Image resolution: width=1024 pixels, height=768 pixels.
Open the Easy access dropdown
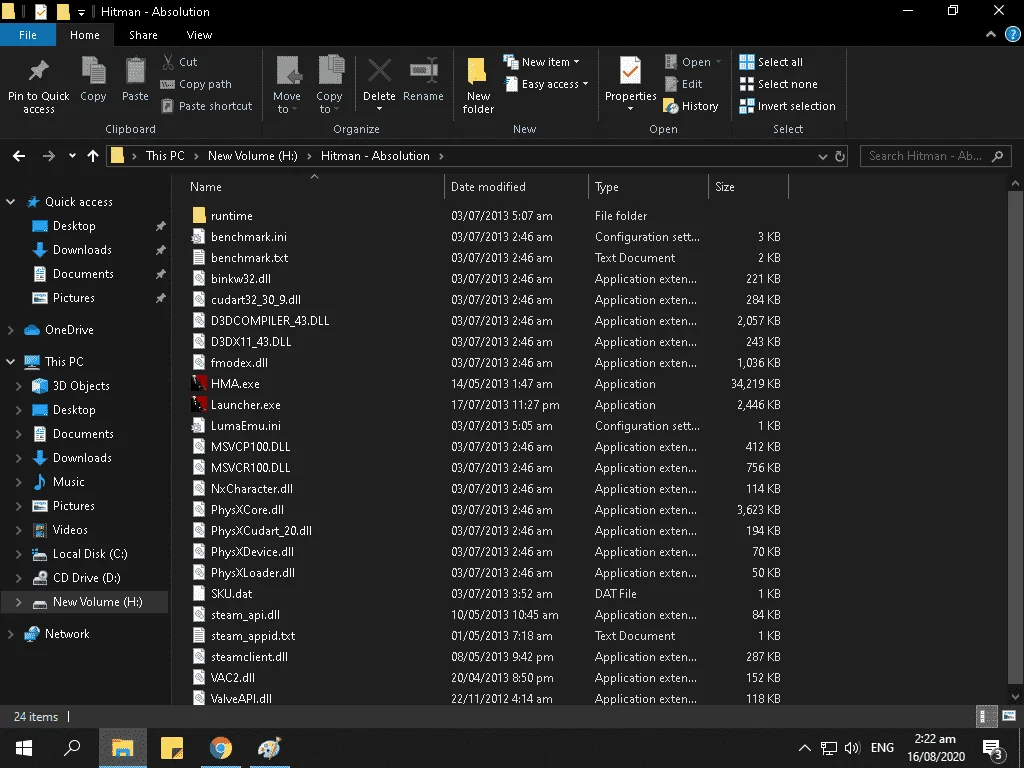(547, 84)
